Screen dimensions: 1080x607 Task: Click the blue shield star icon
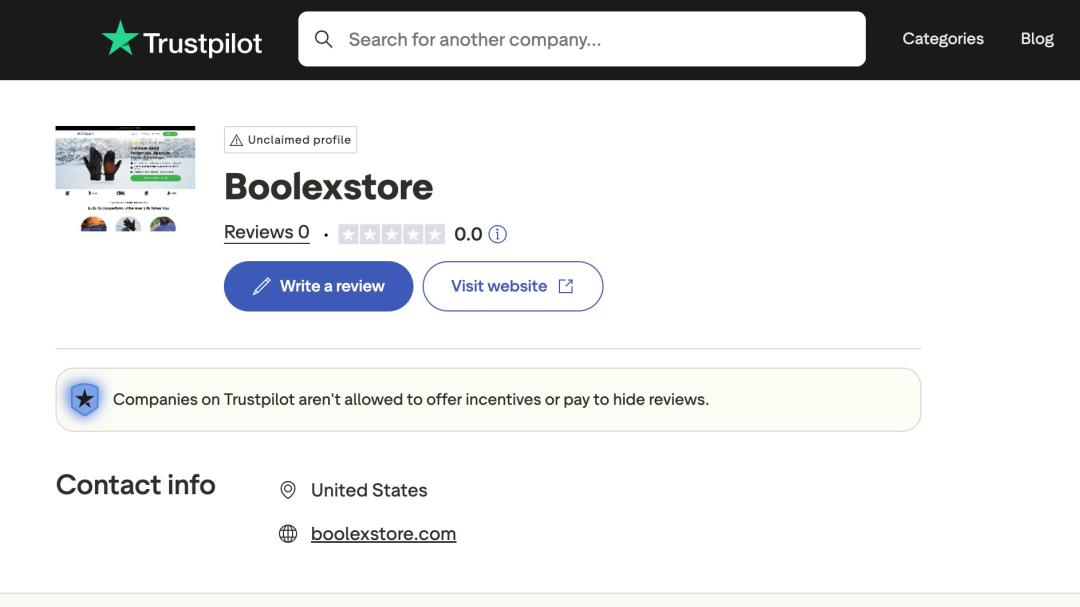tap(84, 399)
